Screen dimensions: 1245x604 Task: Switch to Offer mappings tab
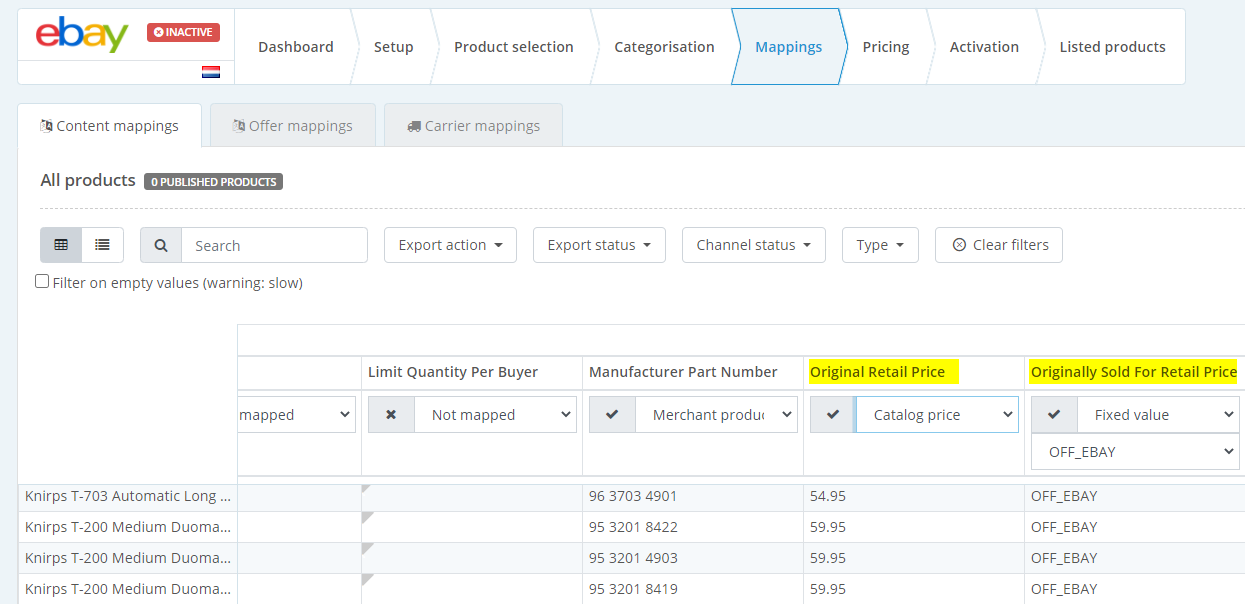pos(292,126)
